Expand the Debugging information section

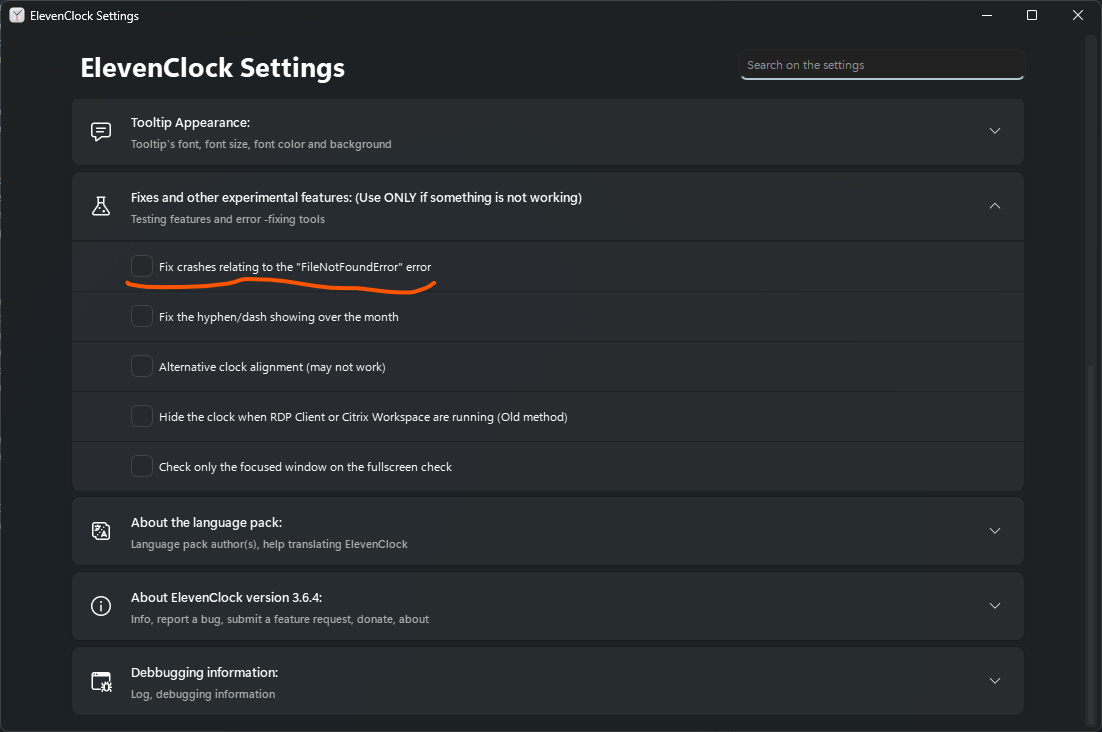click(995, 680)
